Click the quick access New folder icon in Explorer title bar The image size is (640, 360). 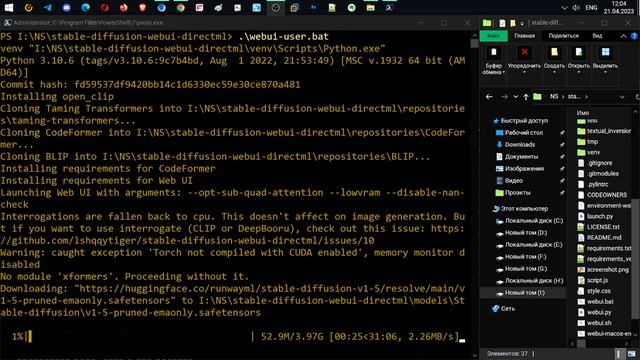pyautogui.click(x=513, y=23)
